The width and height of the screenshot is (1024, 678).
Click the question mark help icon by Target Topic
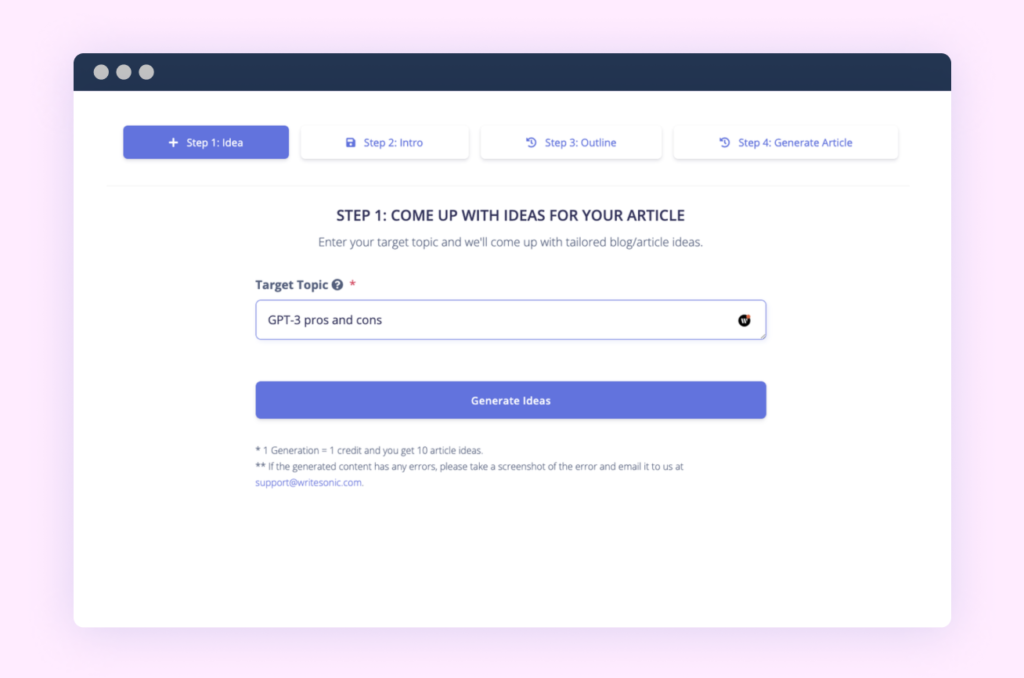tap(337, 285)
